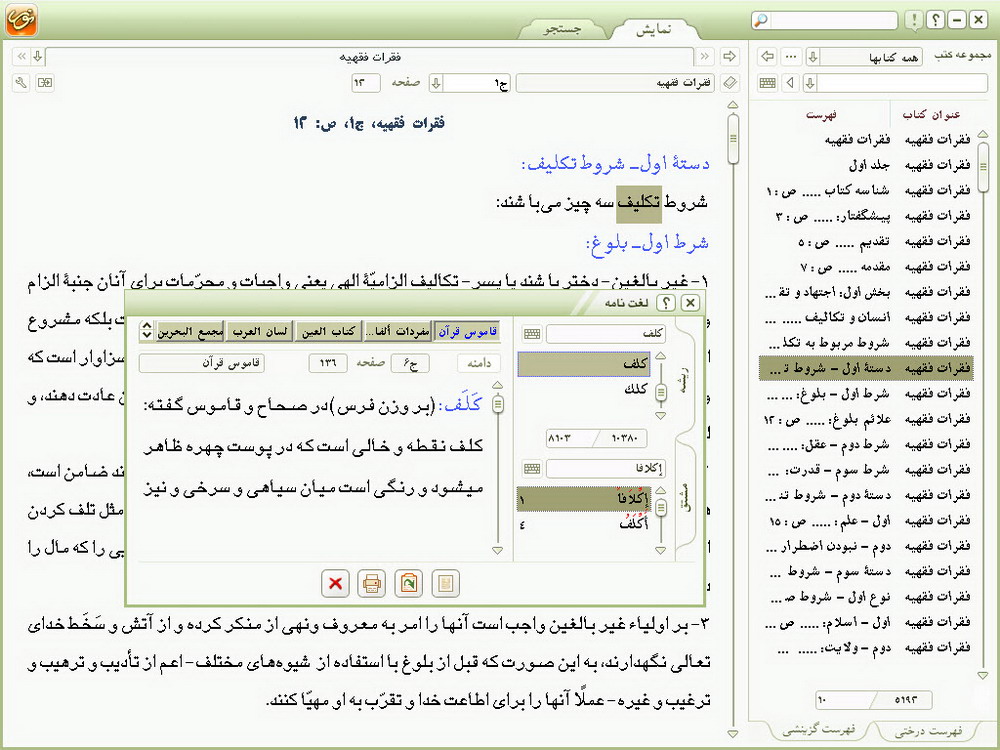Viewport: 1000px width, 750px height.
Task: Select the پیشگفتار row in the book list
Action: 866,216
